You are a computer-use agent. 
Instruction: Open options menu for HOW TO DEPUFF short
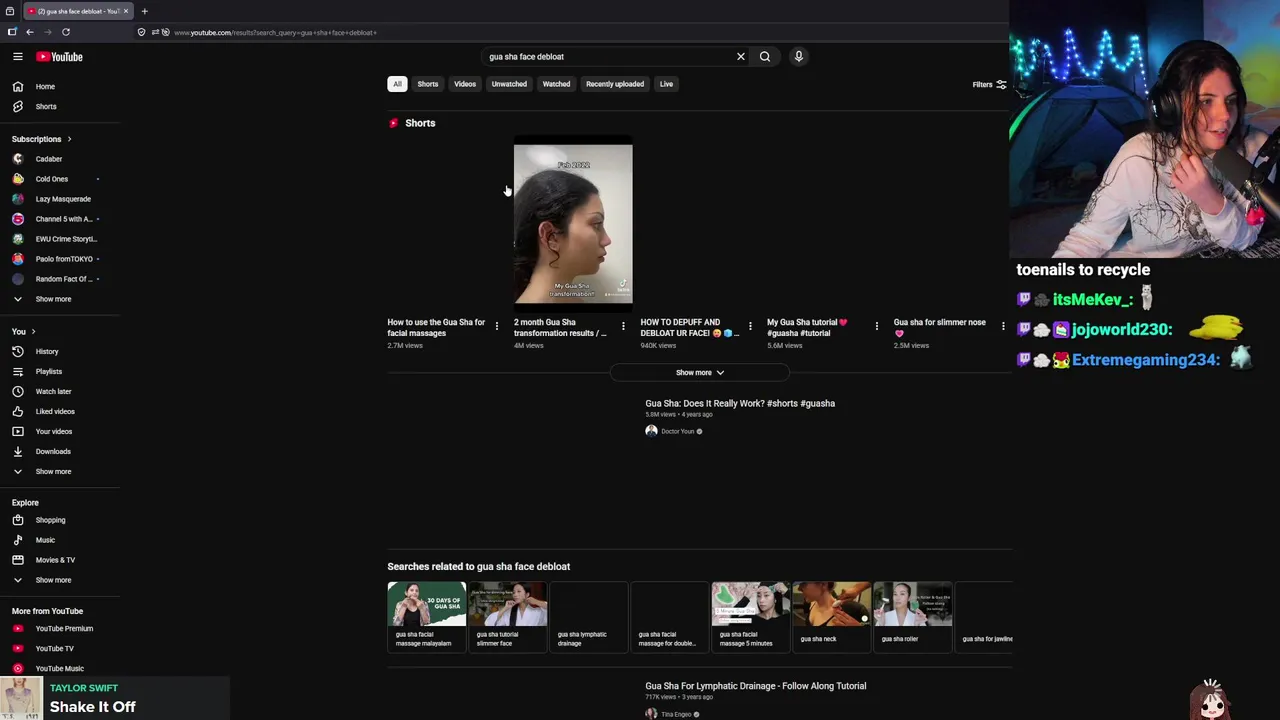pos(750,326)
